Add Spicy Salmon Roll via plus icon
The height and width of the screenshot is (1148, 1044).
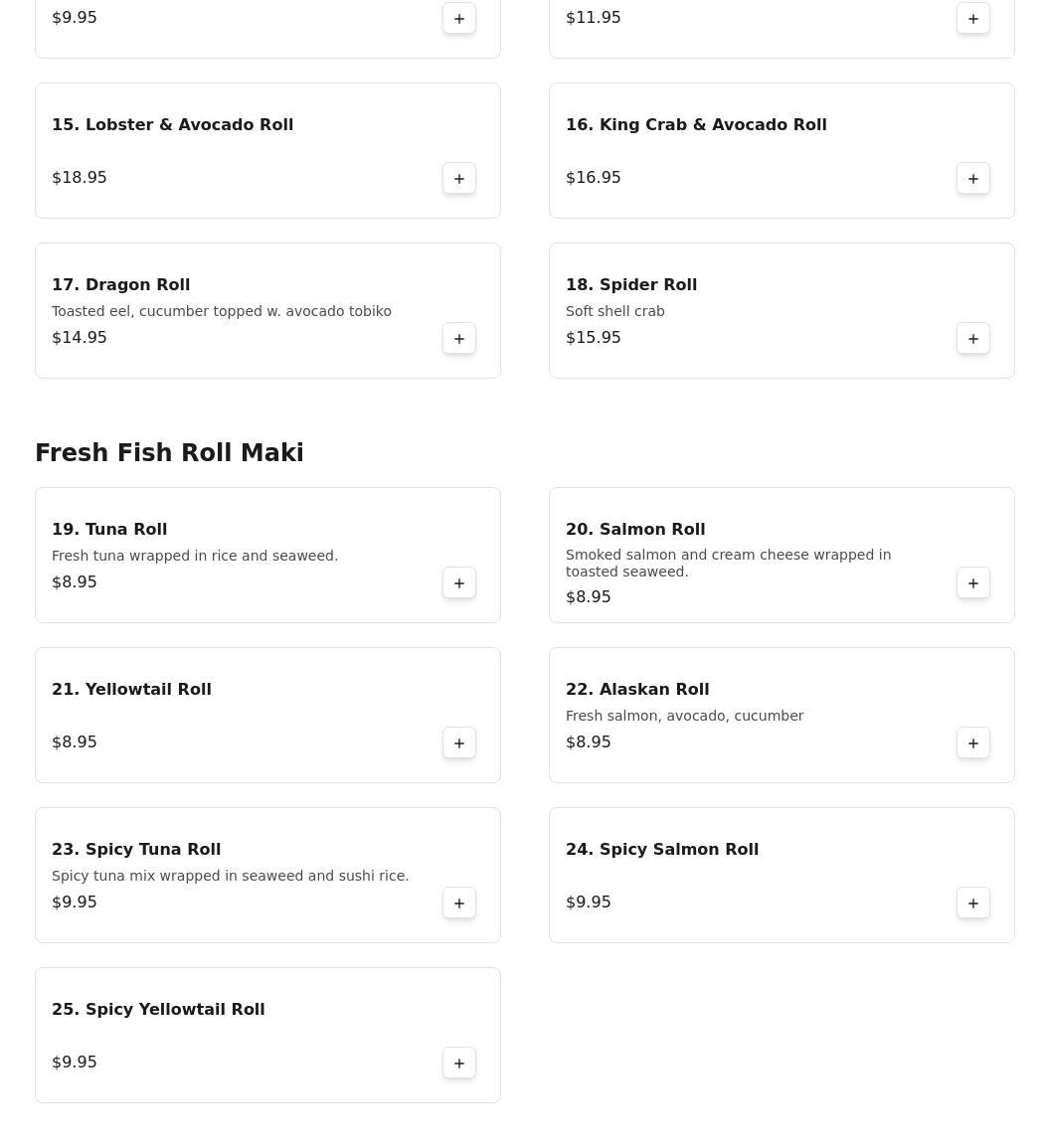[973, 902]
